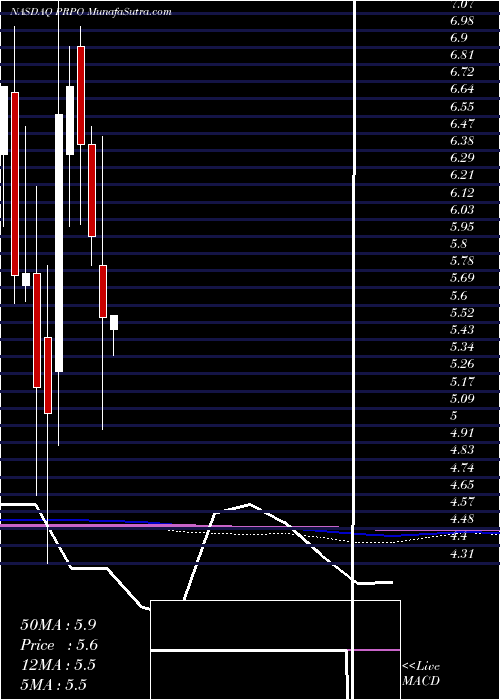500x700 pixels.
Task: Click the 4.74 price axis label
Action: [x=462, y=467]
